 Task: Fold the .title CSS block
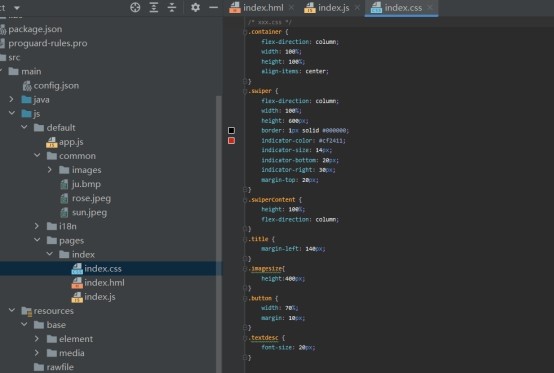(245, 239)
